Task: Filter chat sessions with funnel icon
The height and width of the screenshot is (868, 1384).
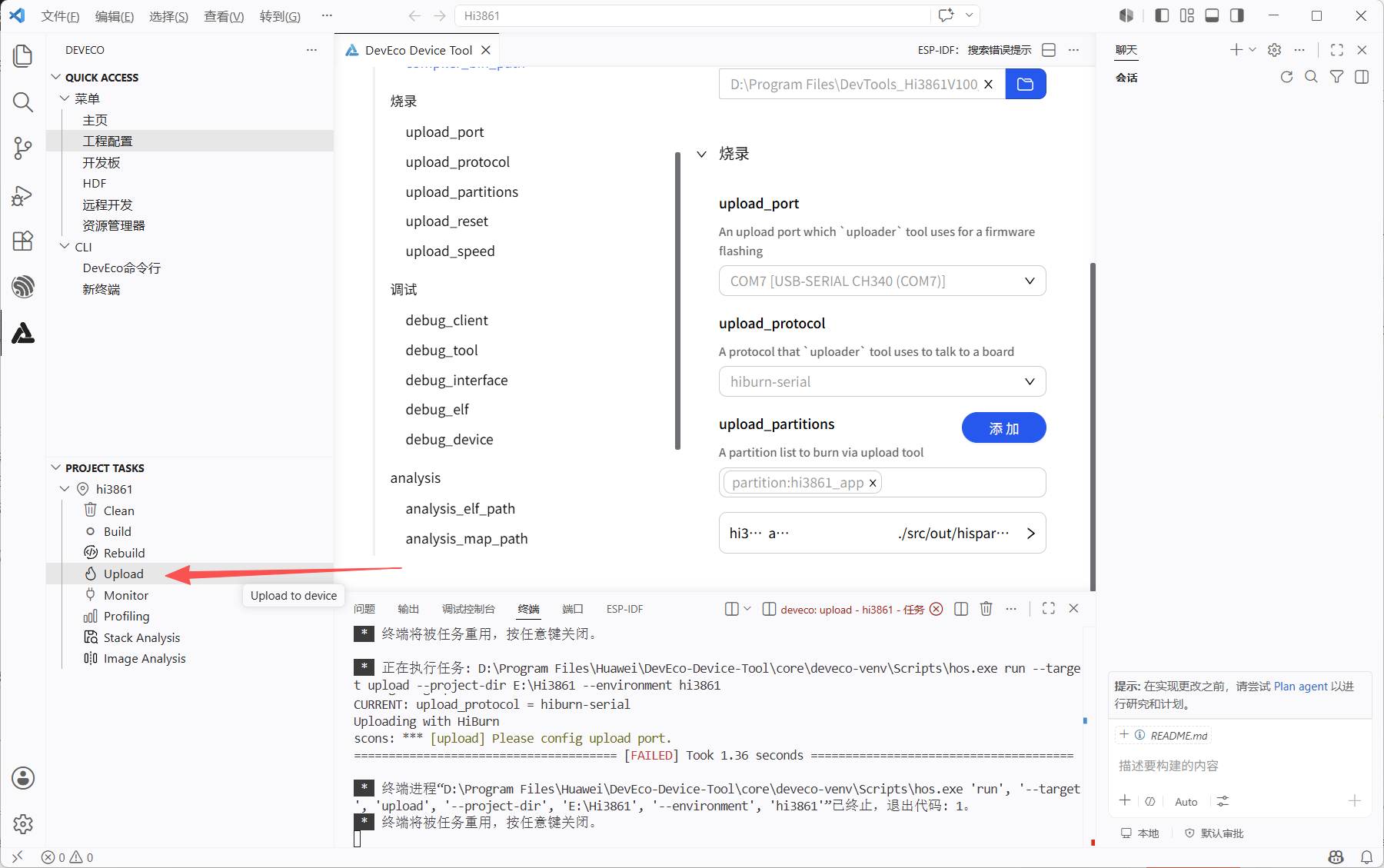Action: click(1337, 77)
